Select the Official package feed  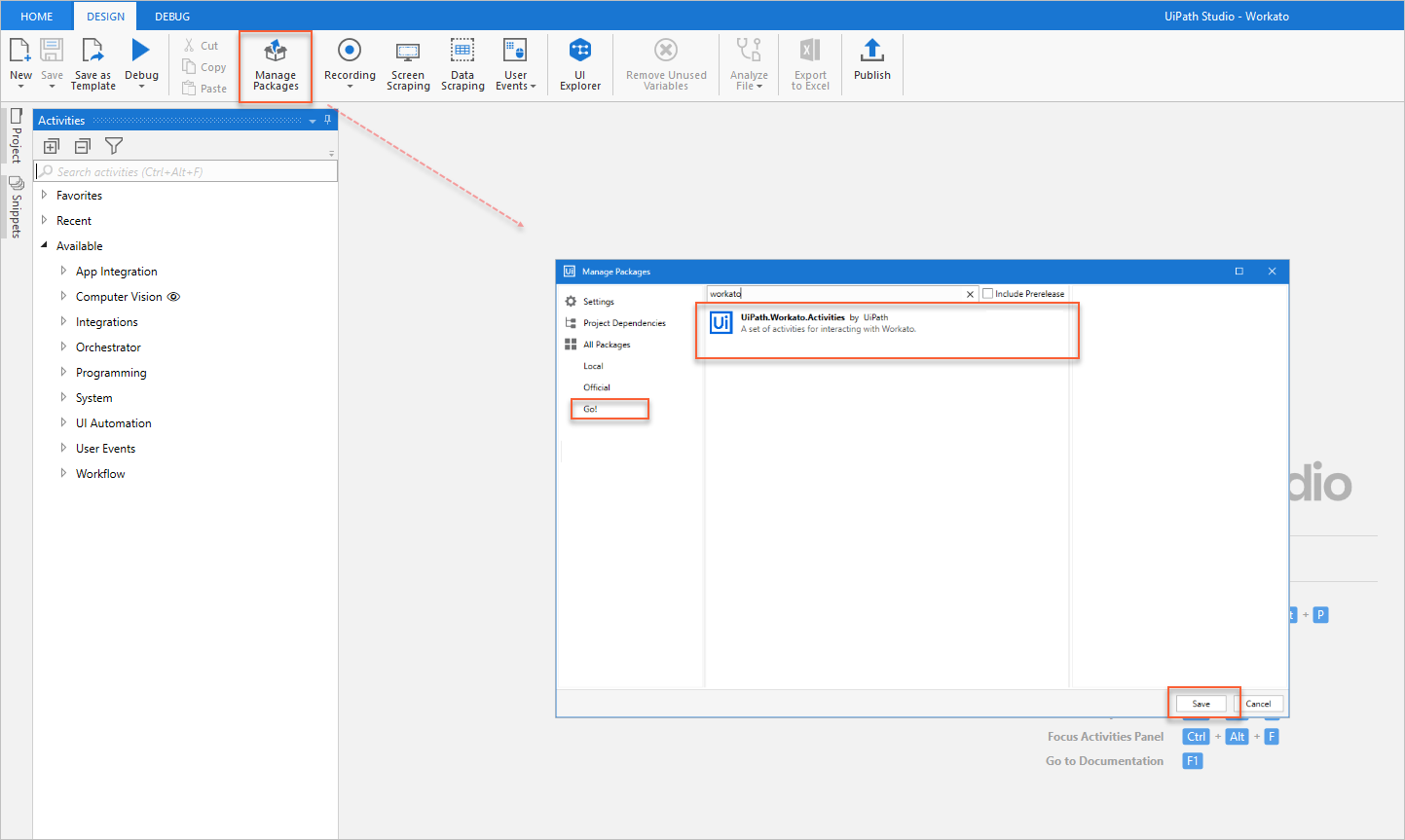[x=597, y=387]
